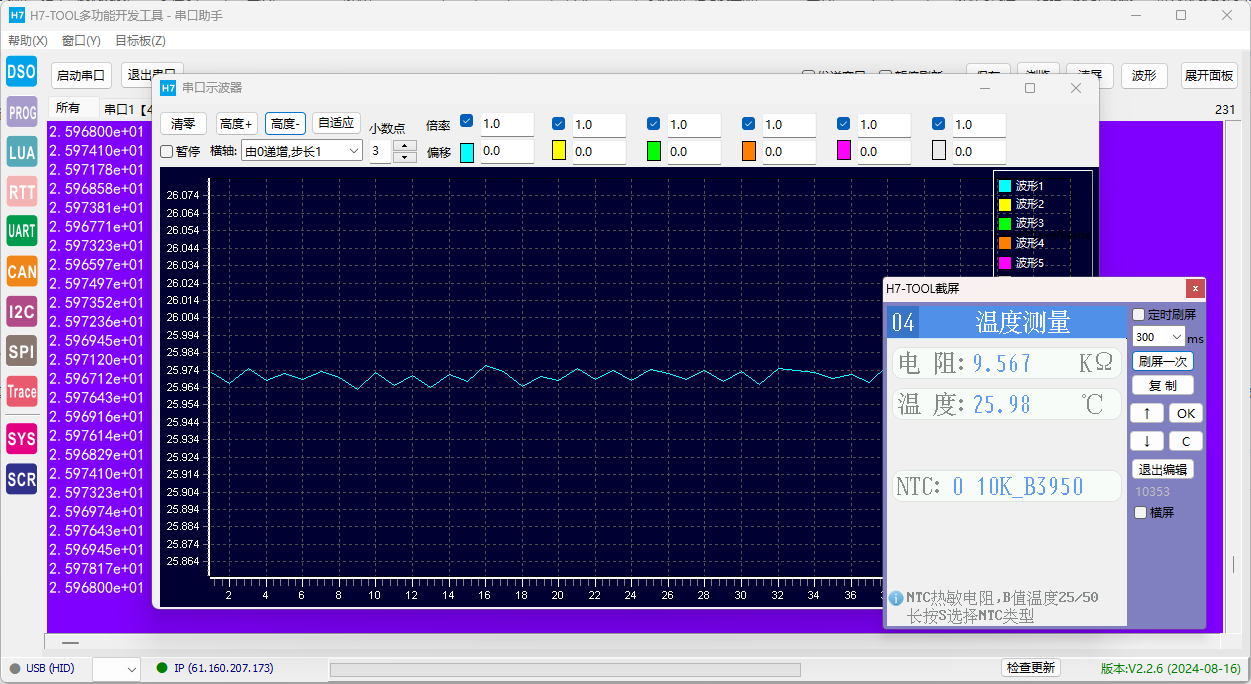Enable the 横屏 landscape checkbox
This screenshot has height=684, width=1251.
[1140, 512]
